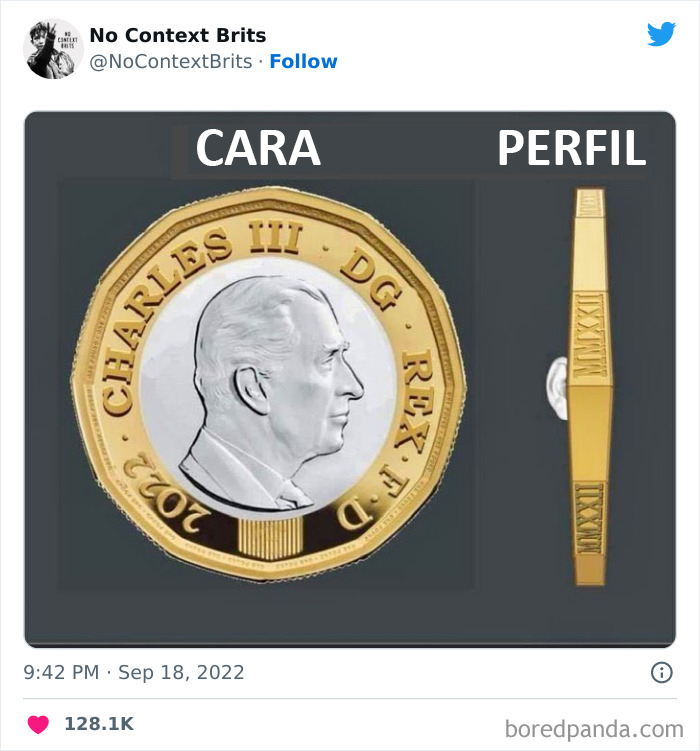Open the No Context Brits profile avatar
700x751 pixels.
53,48
